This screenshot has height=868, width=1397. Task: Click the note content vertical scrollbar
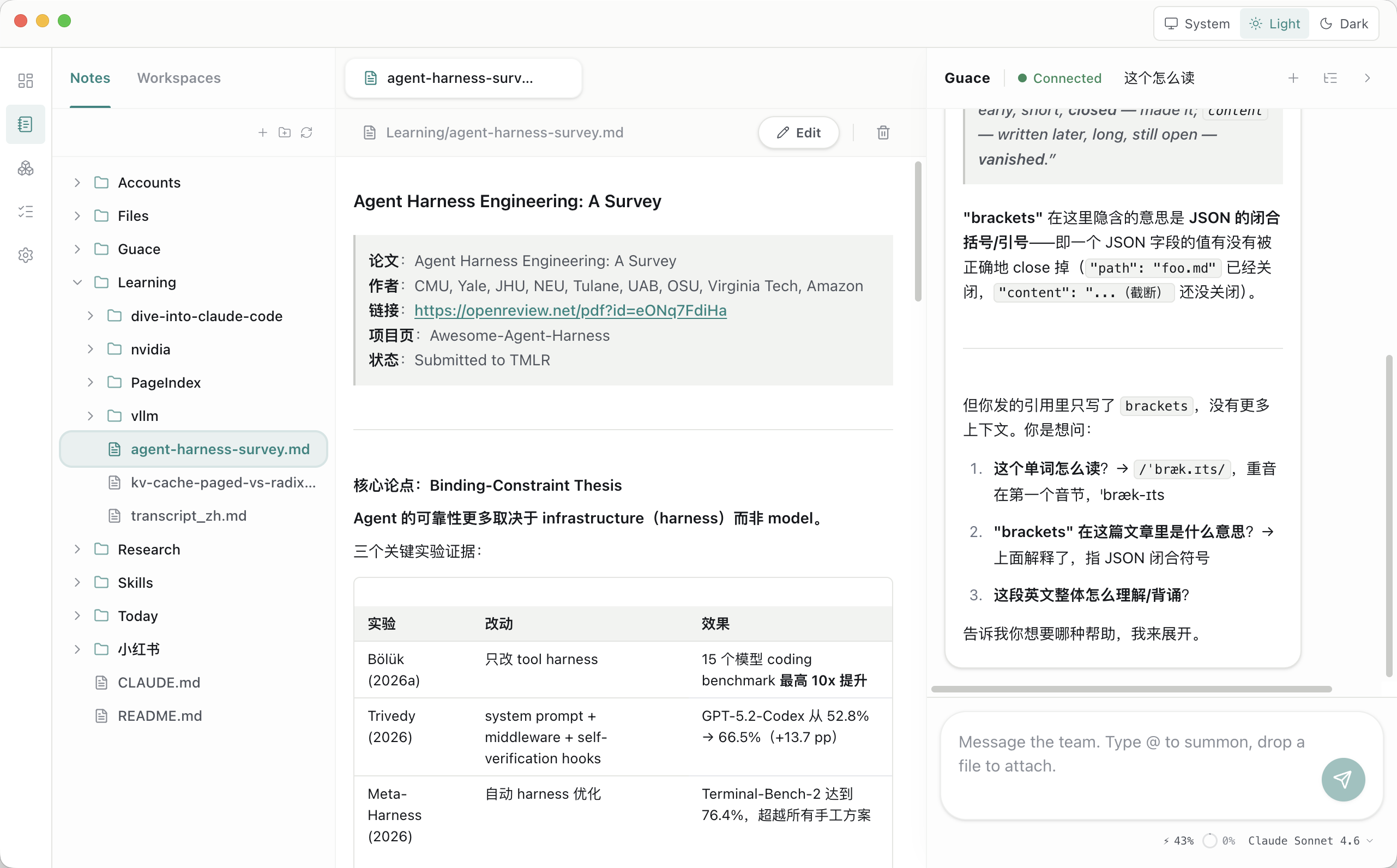[x=918, y=231]
